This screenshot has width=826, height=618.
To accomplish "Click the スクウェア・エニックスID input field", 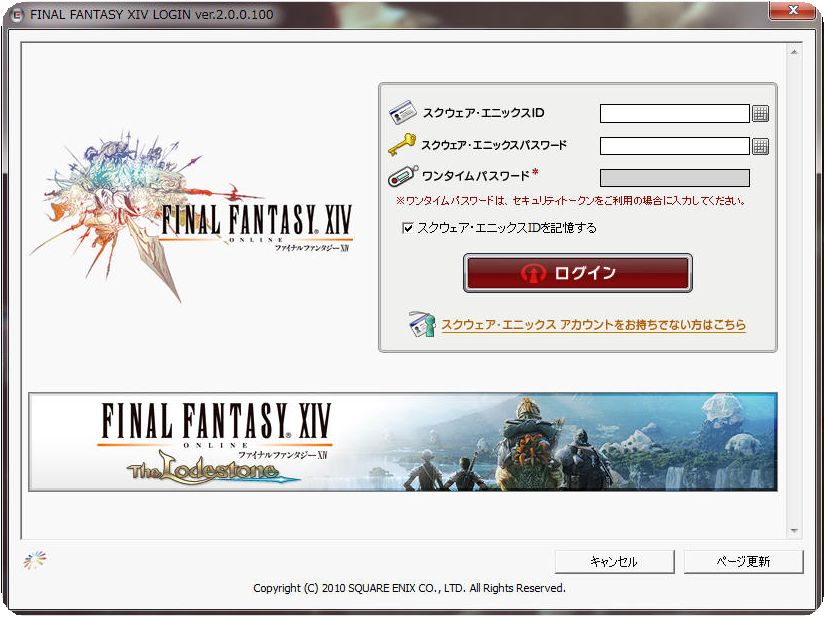I will [x=675, y=113].
